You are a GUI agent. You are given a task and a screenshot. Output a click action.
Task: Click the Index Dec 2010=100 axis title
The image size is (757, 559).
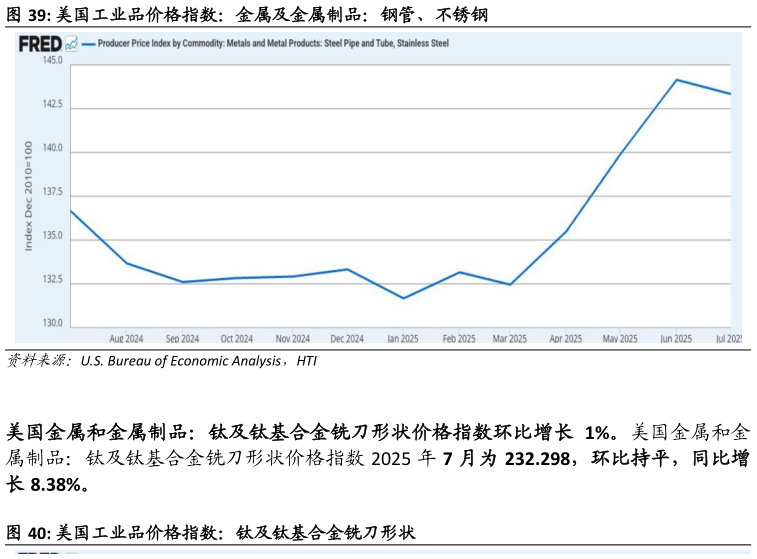(29, 194)
